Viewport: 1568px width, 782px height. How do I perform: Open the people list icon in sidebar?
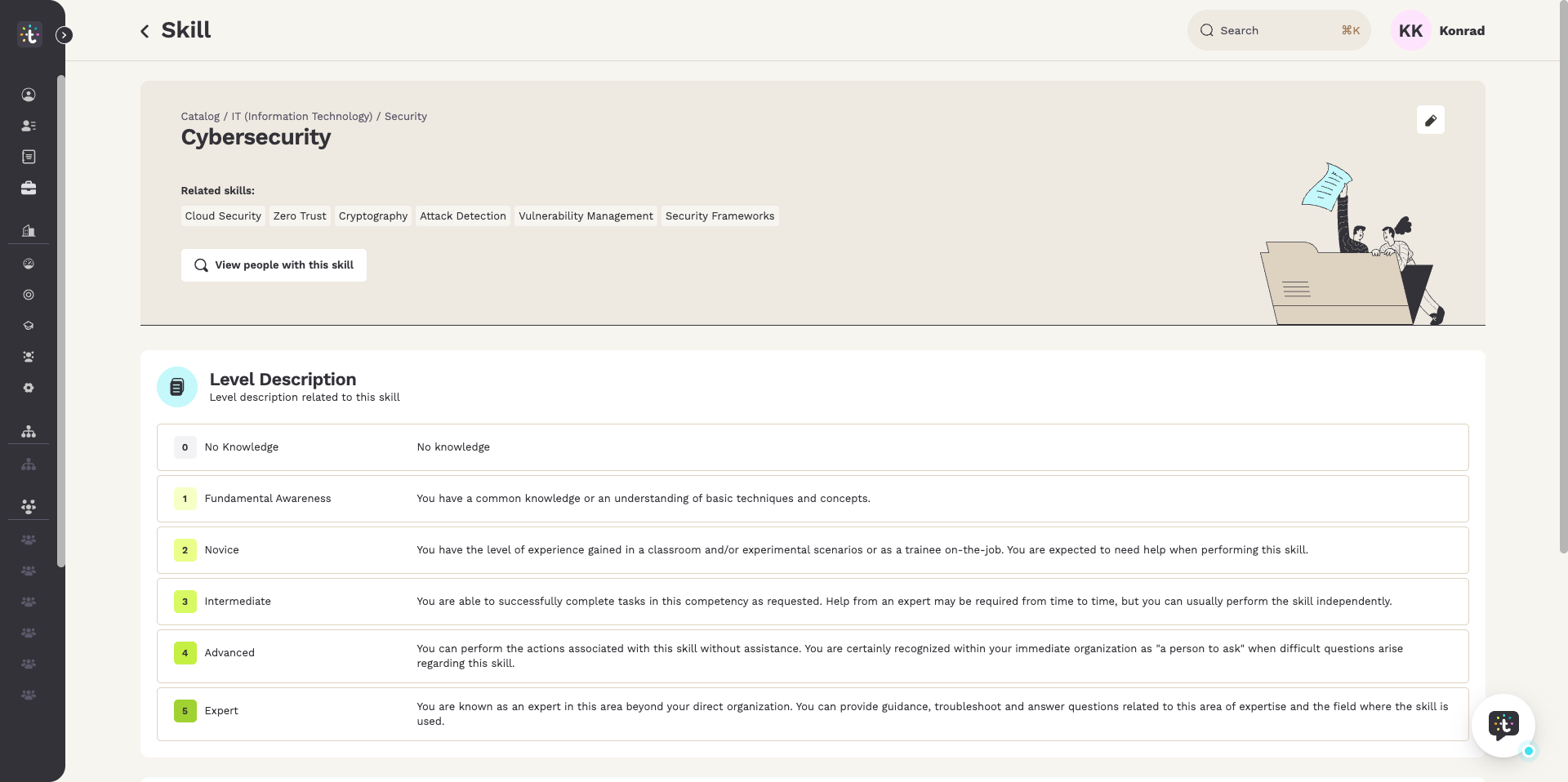pyautogui.click(x=29, y=126)
